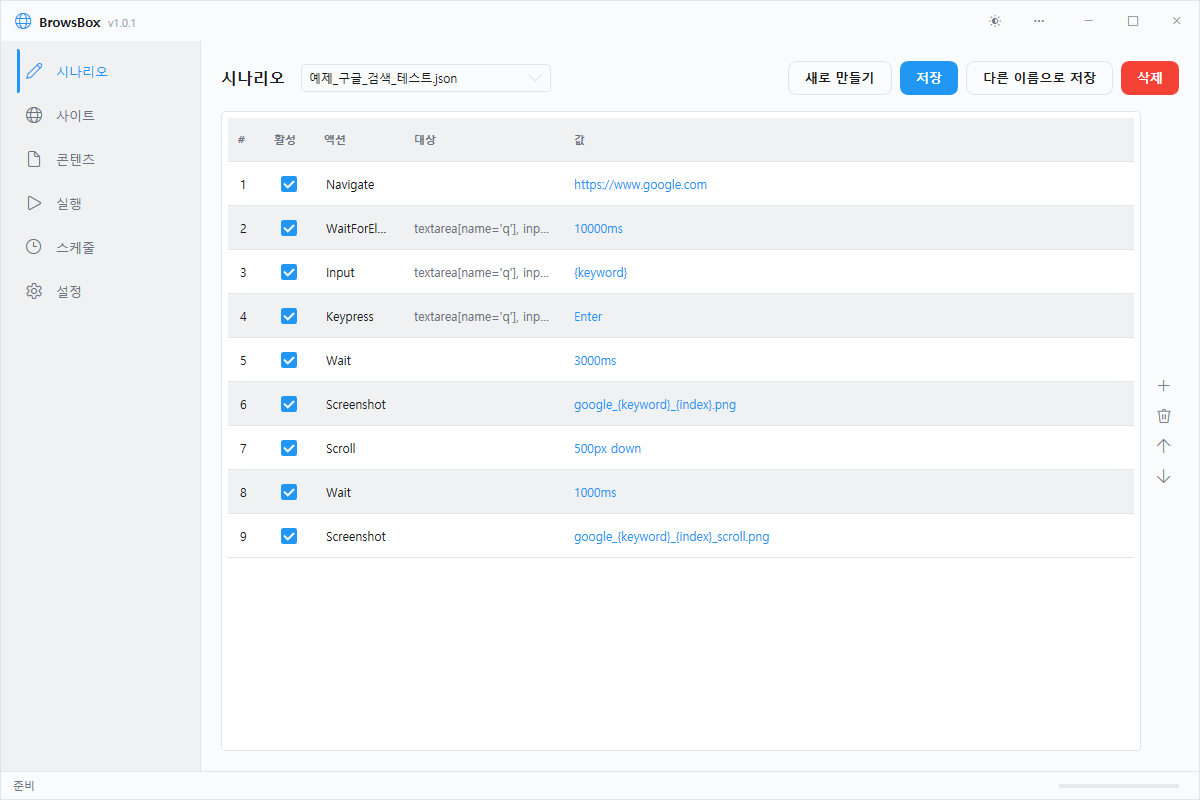Image resolution: width=1200 pixels, height=800 pixels.
Task: Select google_{keyword}_{index}.png value
Action: [x=655, y=404]
